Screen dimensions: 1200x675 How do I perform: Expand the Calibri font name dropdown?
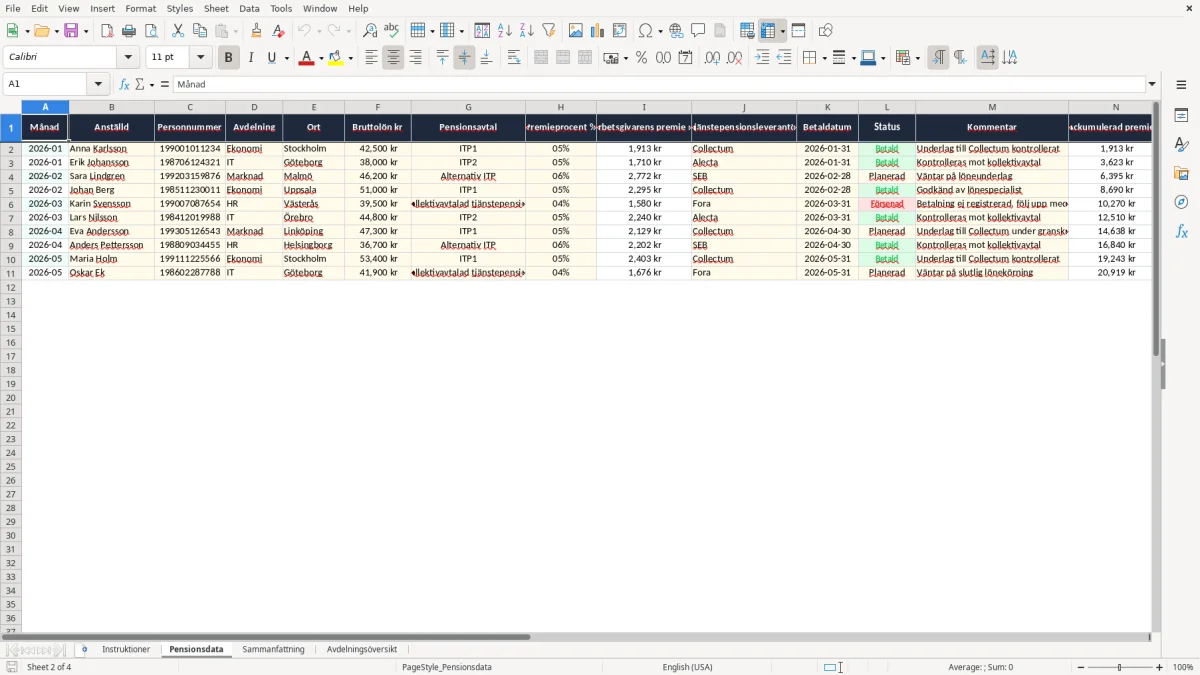tap(128, 58)
